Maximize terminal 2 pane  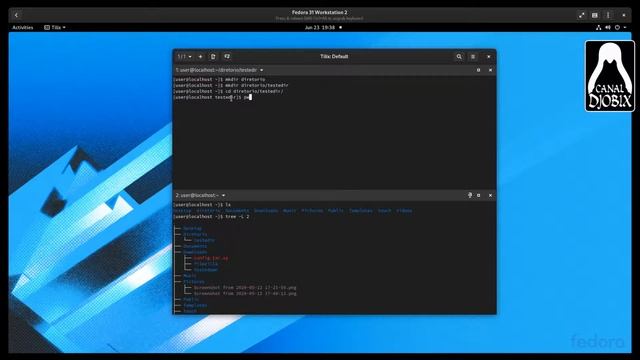[478, 195]
